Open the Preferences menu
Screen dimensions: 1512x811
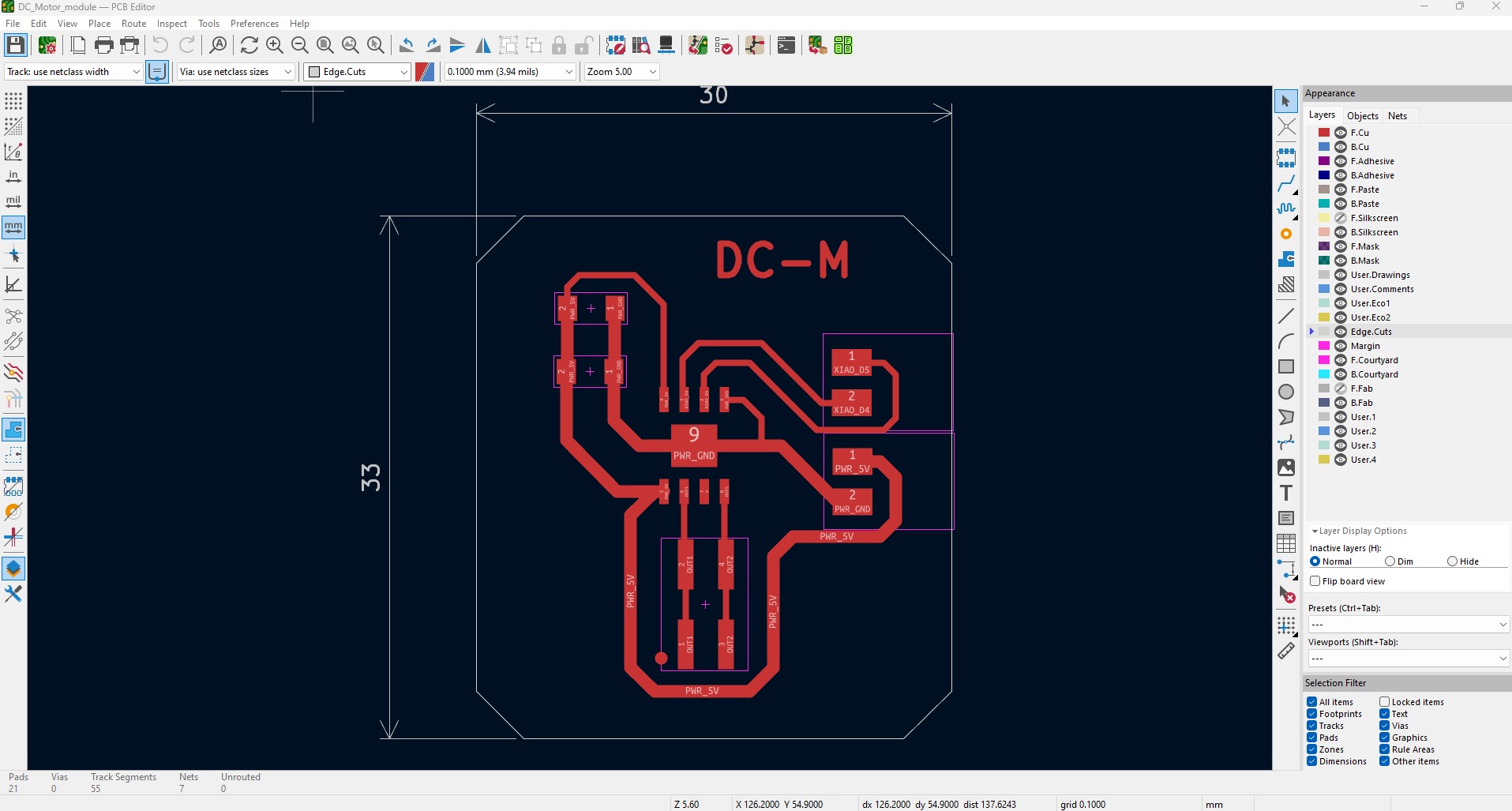click(x=254, y=24)
